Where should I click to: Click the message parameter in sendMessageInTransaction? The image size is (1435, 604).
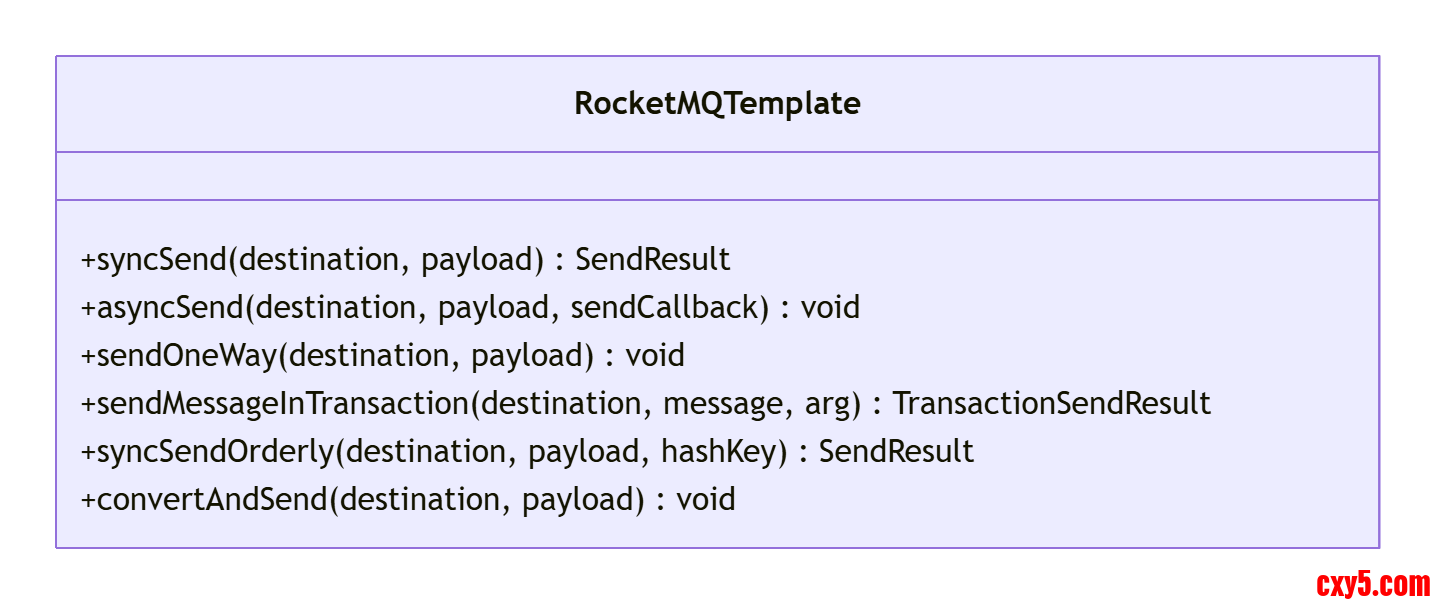click(x=723, y=404)
